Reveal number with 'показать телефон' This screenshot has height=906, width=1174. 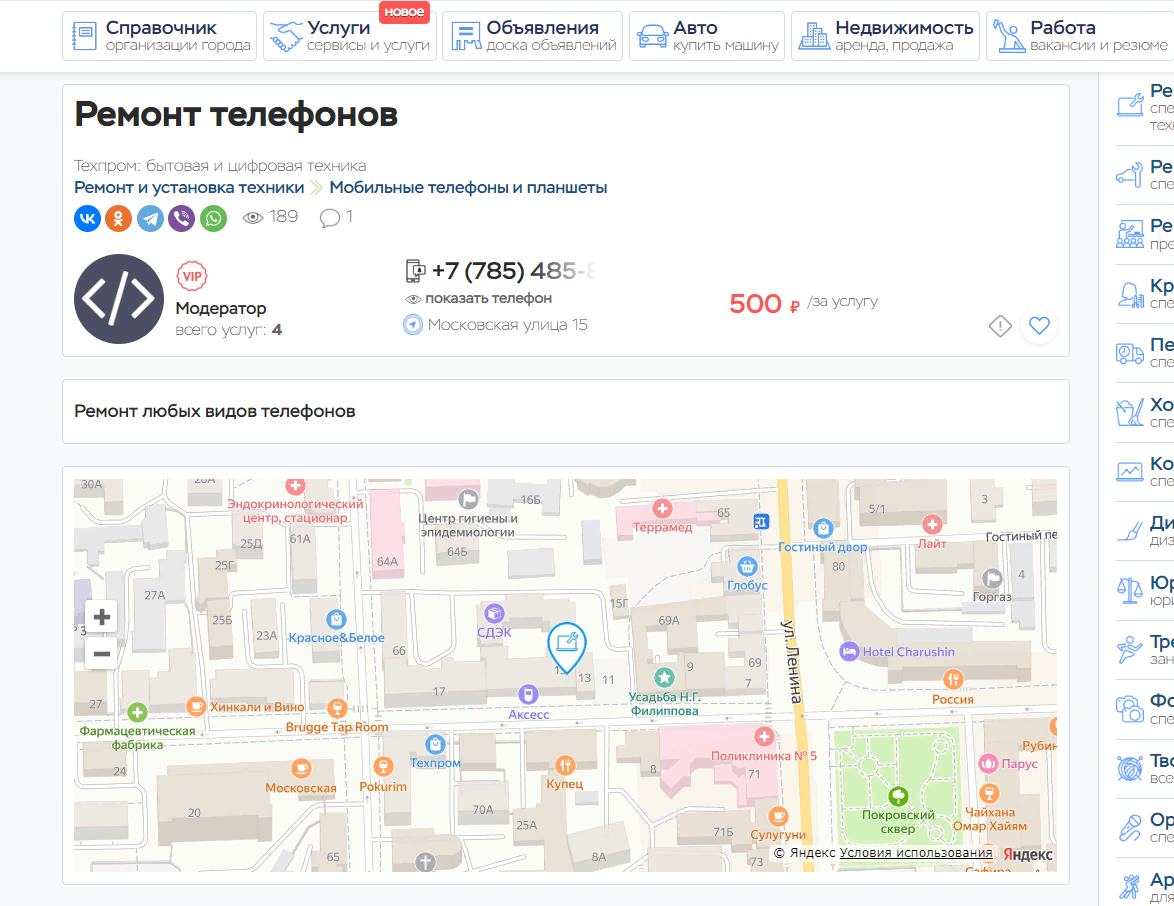pos(487,298)
